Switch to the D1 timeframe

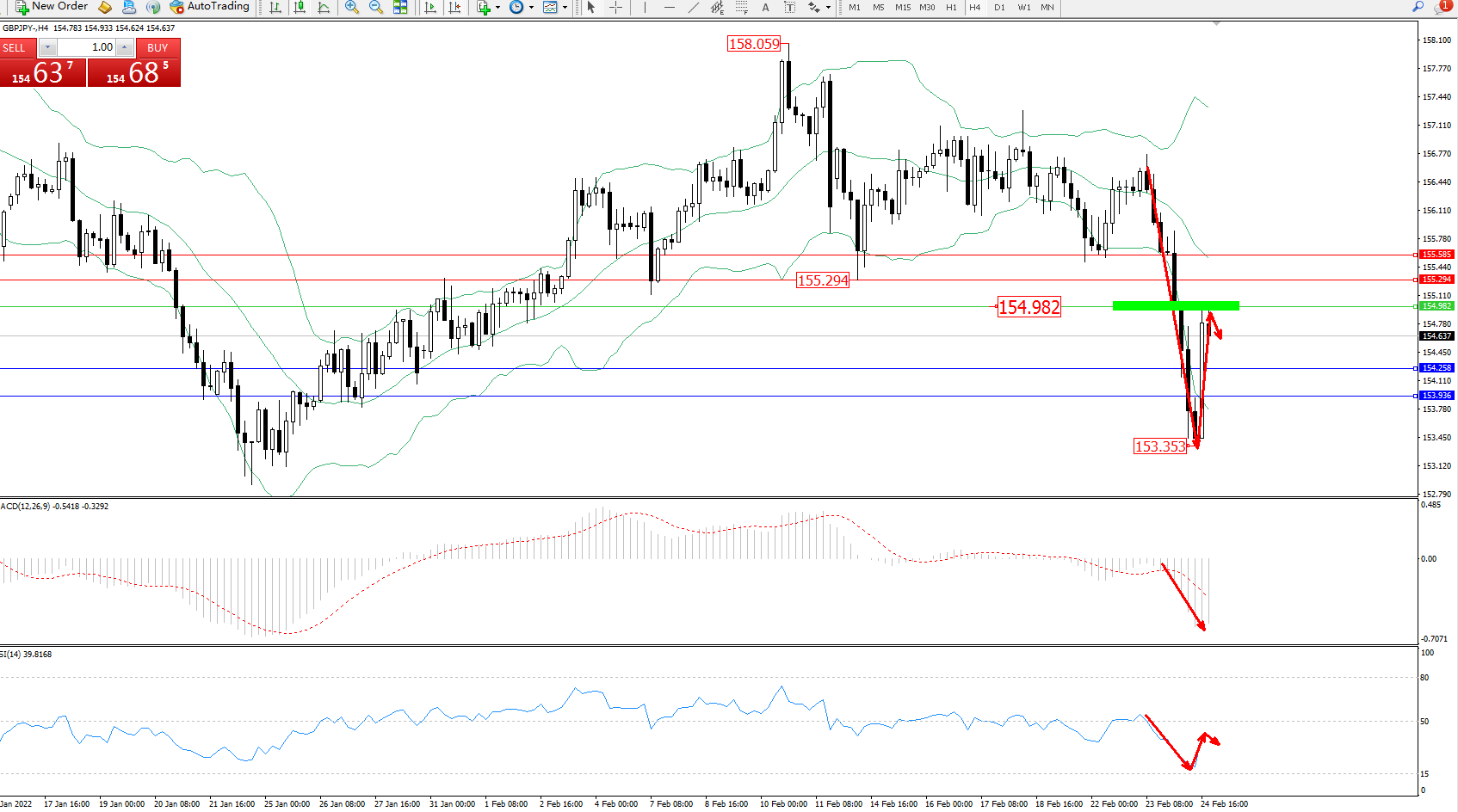tap(999, 7)
